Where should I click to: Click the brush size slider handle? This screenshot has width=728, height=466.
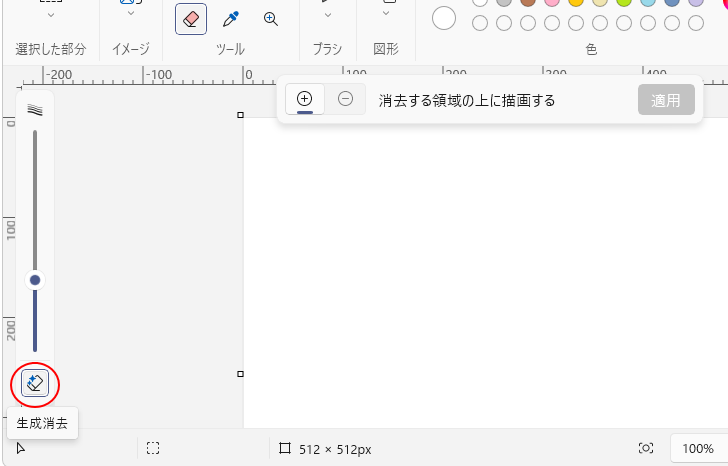(35, 280)
